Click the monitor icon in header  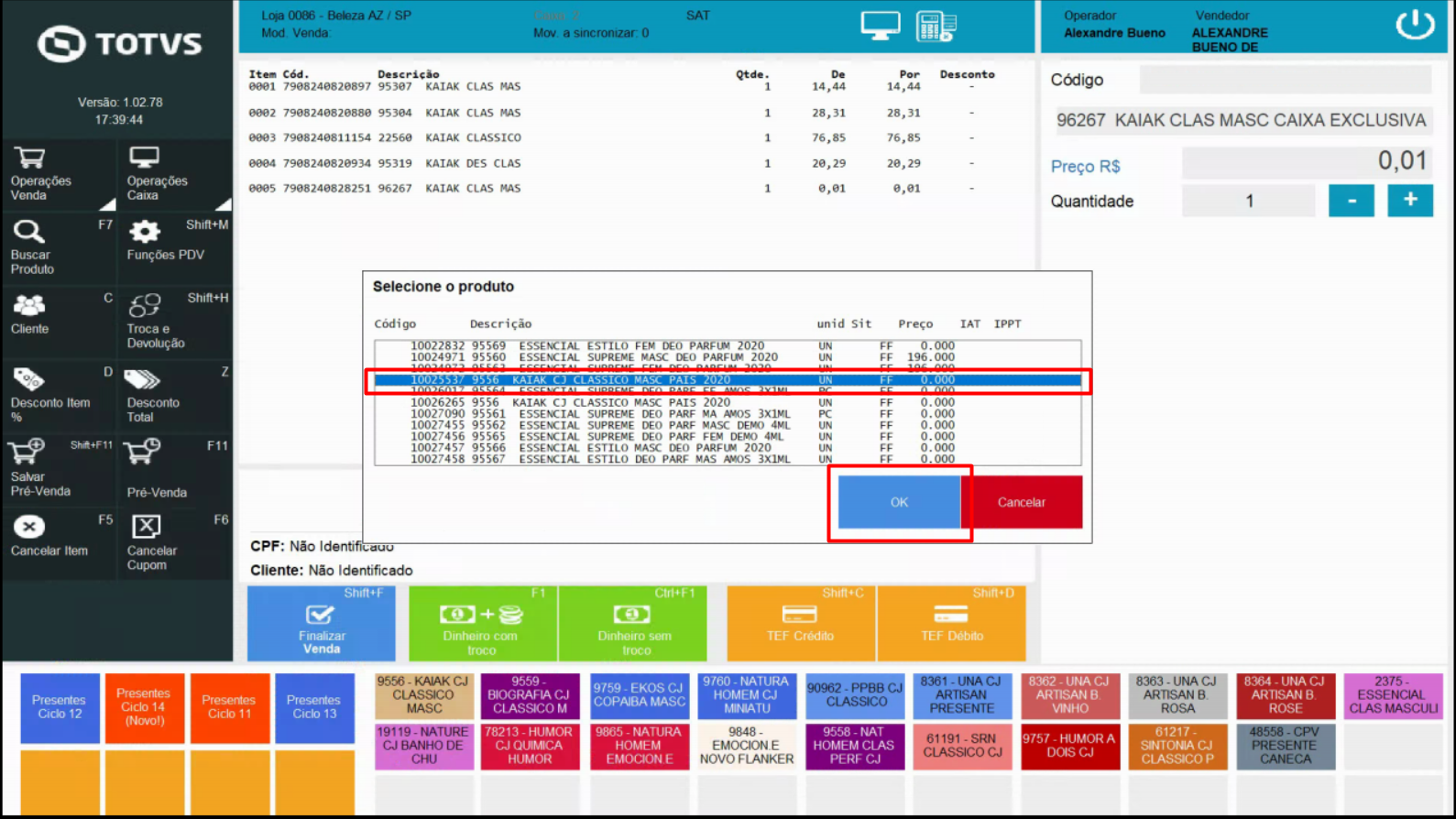[880, 26]
